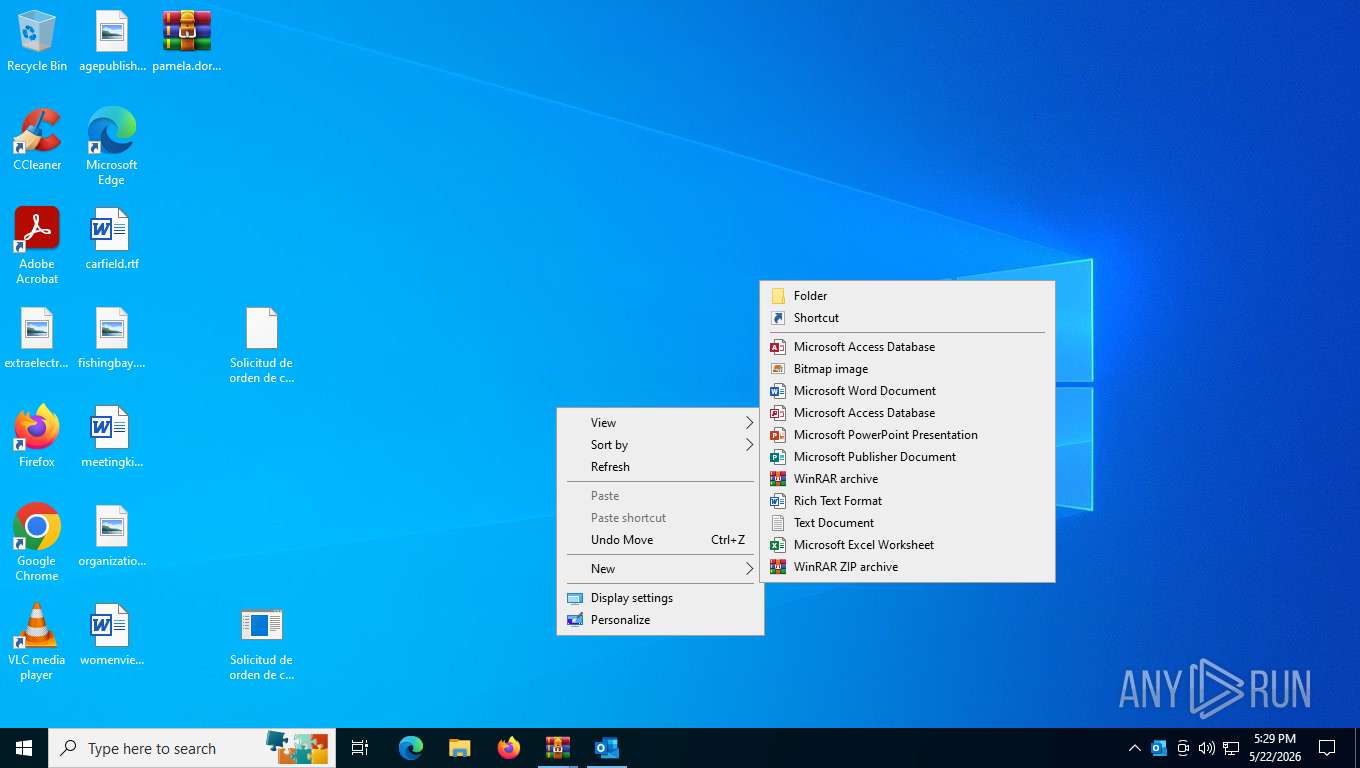Viewport: 1360px width, 768px height.
Task: Create a new Microsoft Word Document
Action: point(907,391)
